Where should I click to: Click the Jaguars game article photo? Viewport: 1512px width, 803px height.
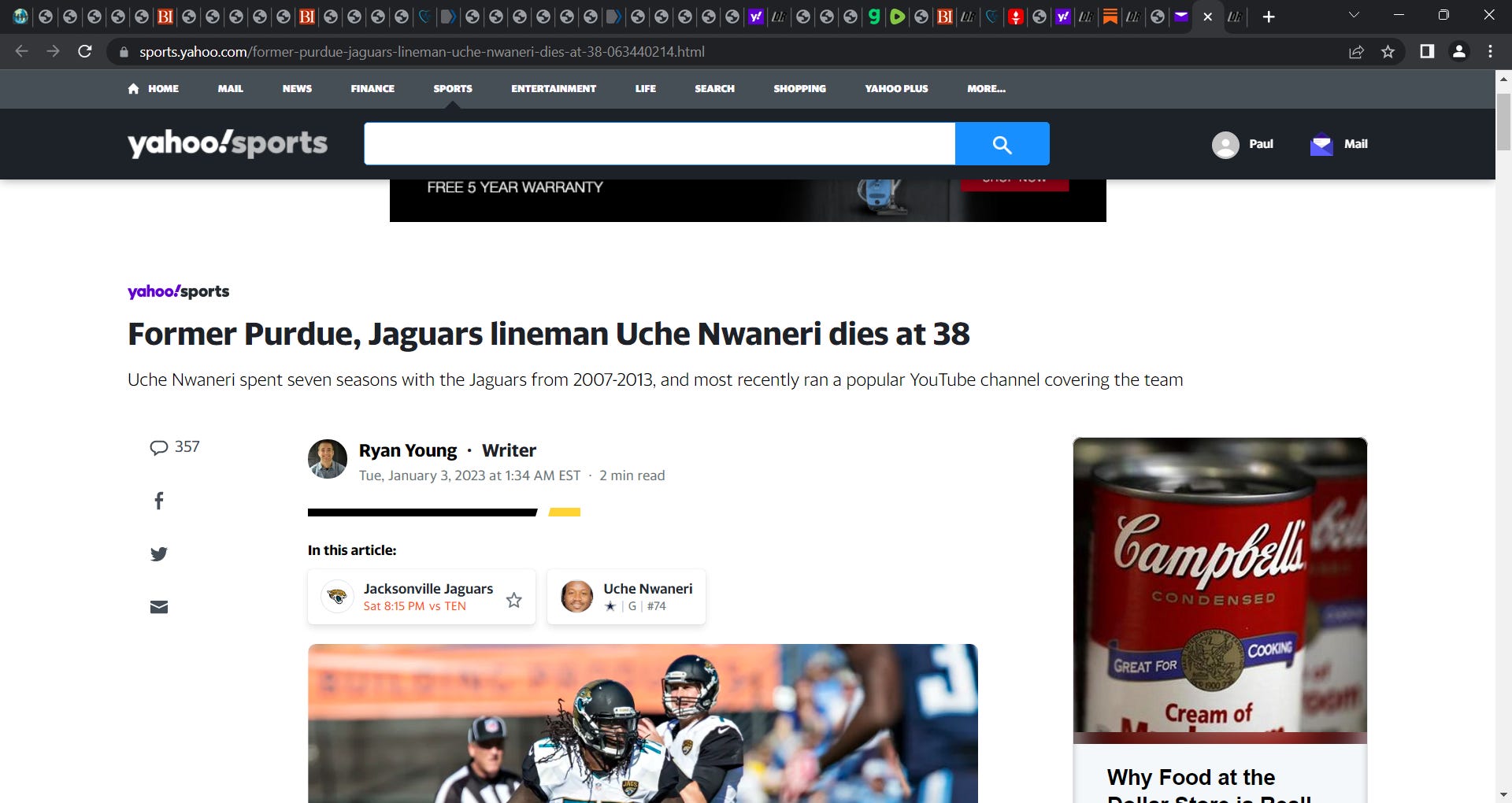pyautogui.click(x=643, y=723)
